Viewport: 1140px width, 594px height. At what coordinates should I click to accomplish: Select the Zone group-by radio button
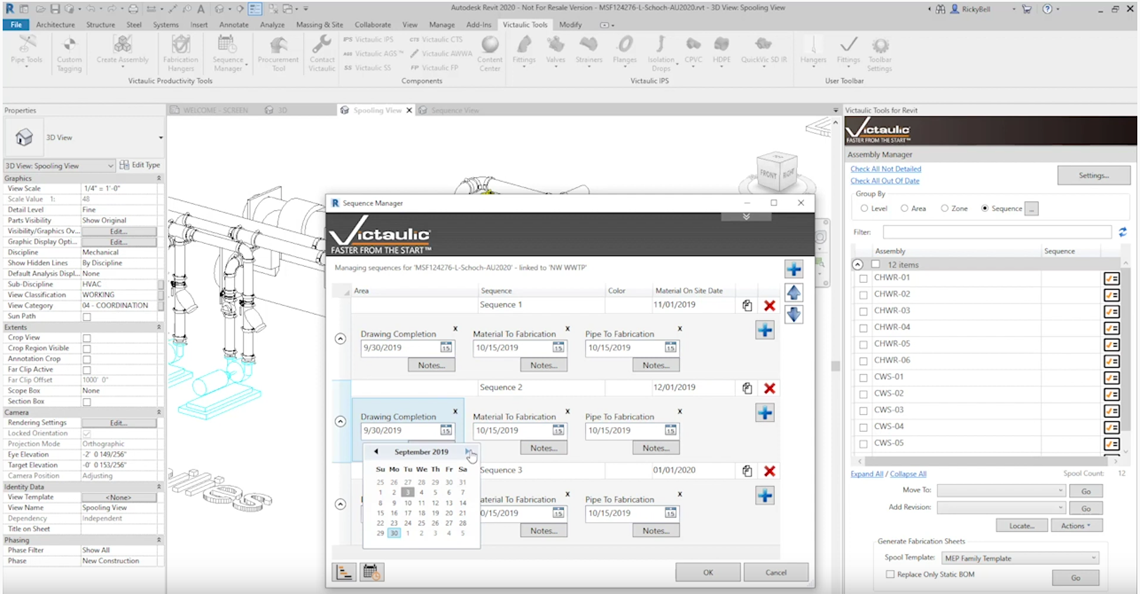(944, 209)
